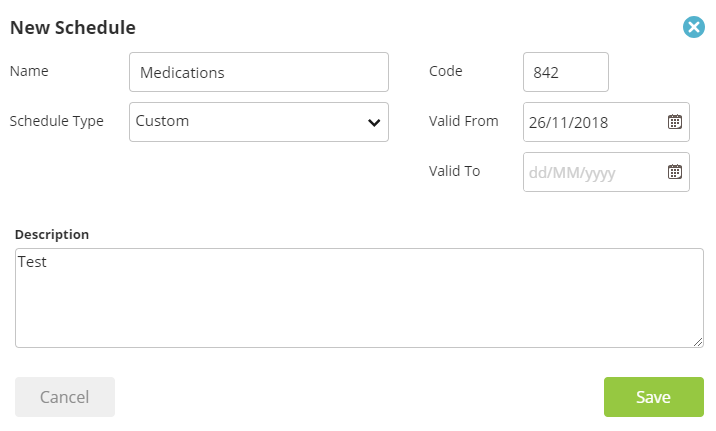This screenshot has height=431, width=716.
Task: Click the 26/11/2018 date text
Action: [x=569, y=122]
